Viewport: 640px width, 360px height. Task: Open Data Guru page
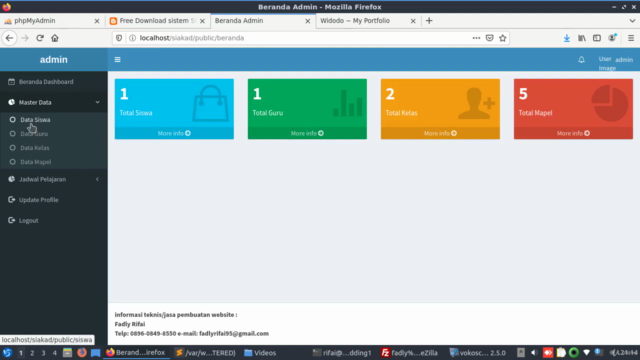(x=34, y=134)
